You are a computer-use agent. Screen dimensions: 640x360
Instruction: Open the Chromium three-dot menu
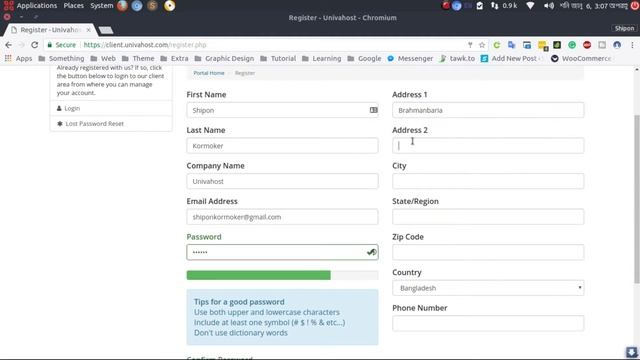pos(632,45)
